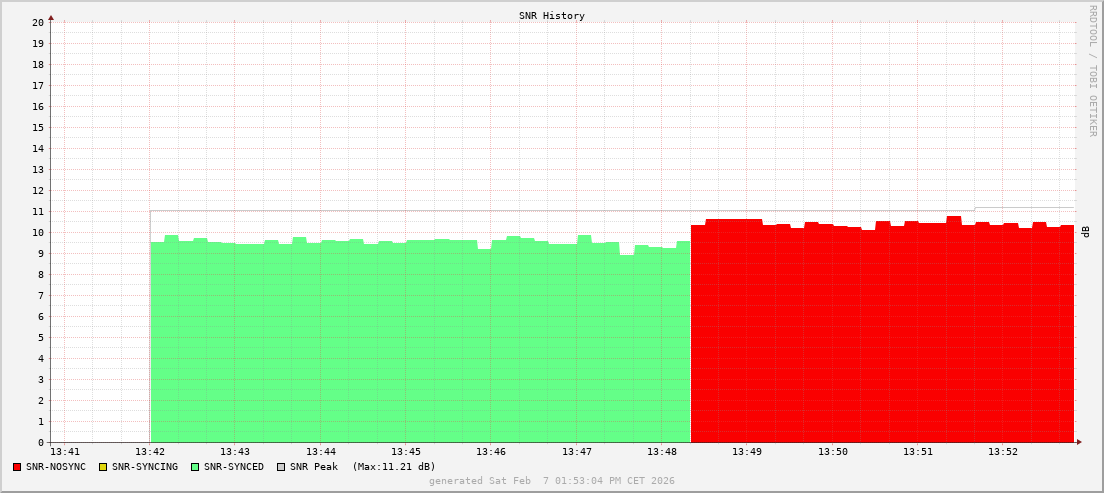
Task: Select the SNR-NOSYNC legend label
Action: click(x=56, y=467)
